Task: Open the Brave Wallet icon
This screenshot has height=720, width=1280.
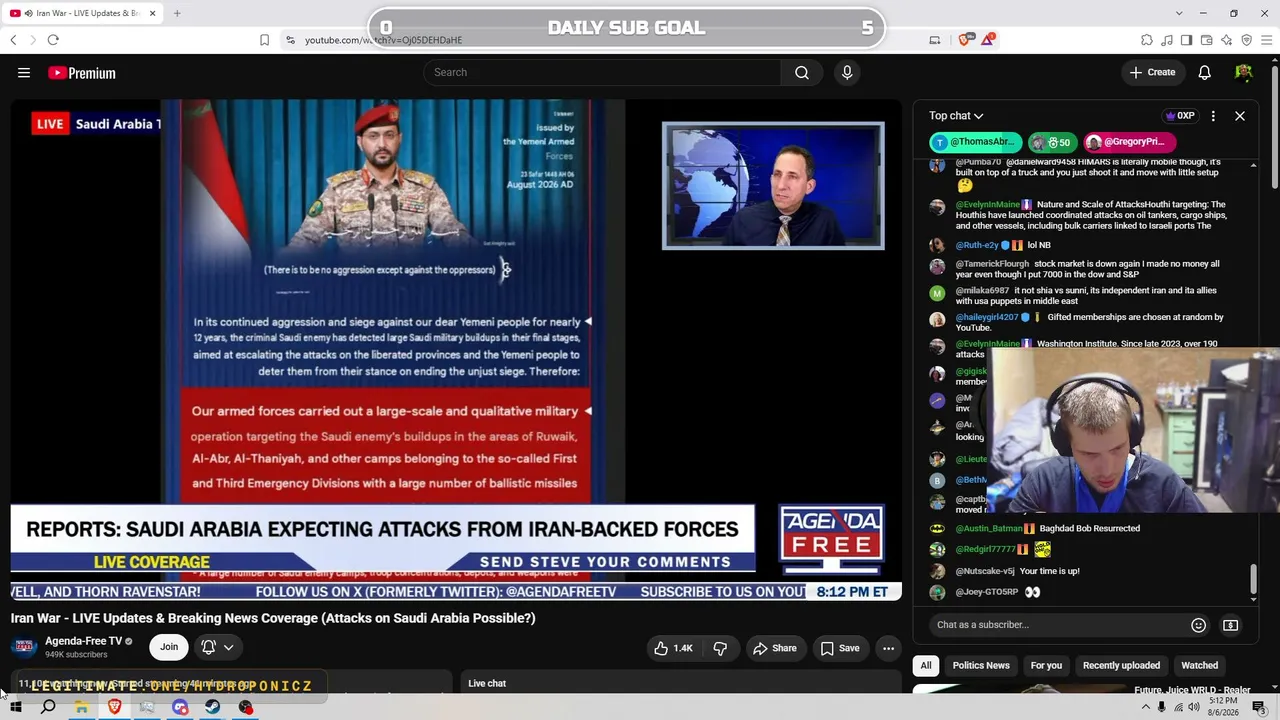Action: tap(1207, 40)
